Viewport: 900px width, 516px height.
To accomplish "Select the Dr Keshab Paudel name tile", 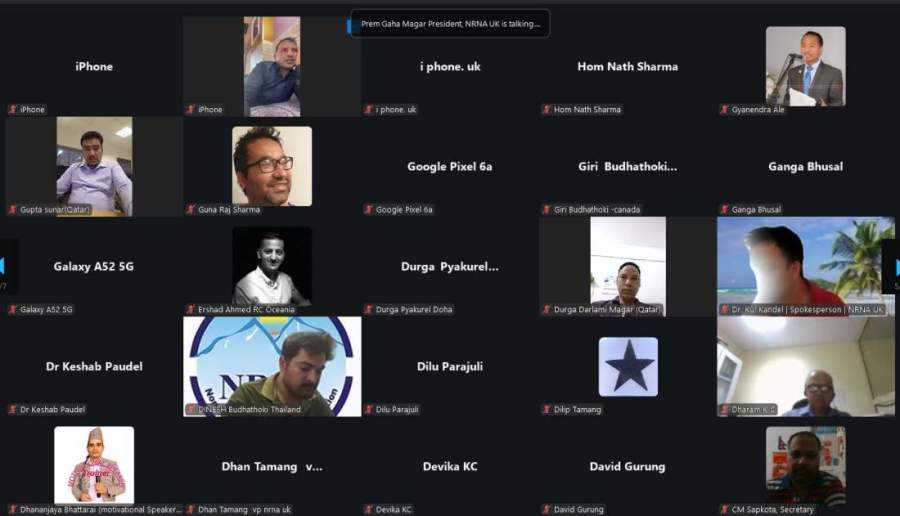I will [94, 366].
